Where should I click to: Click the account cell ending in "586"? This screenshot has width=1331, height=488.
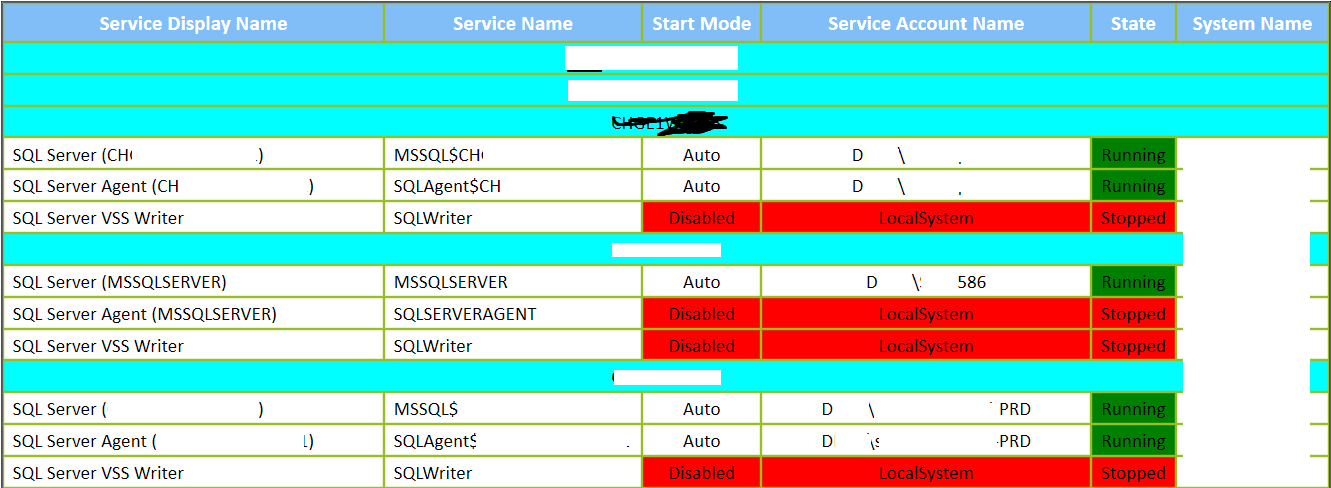pos(926,282)
